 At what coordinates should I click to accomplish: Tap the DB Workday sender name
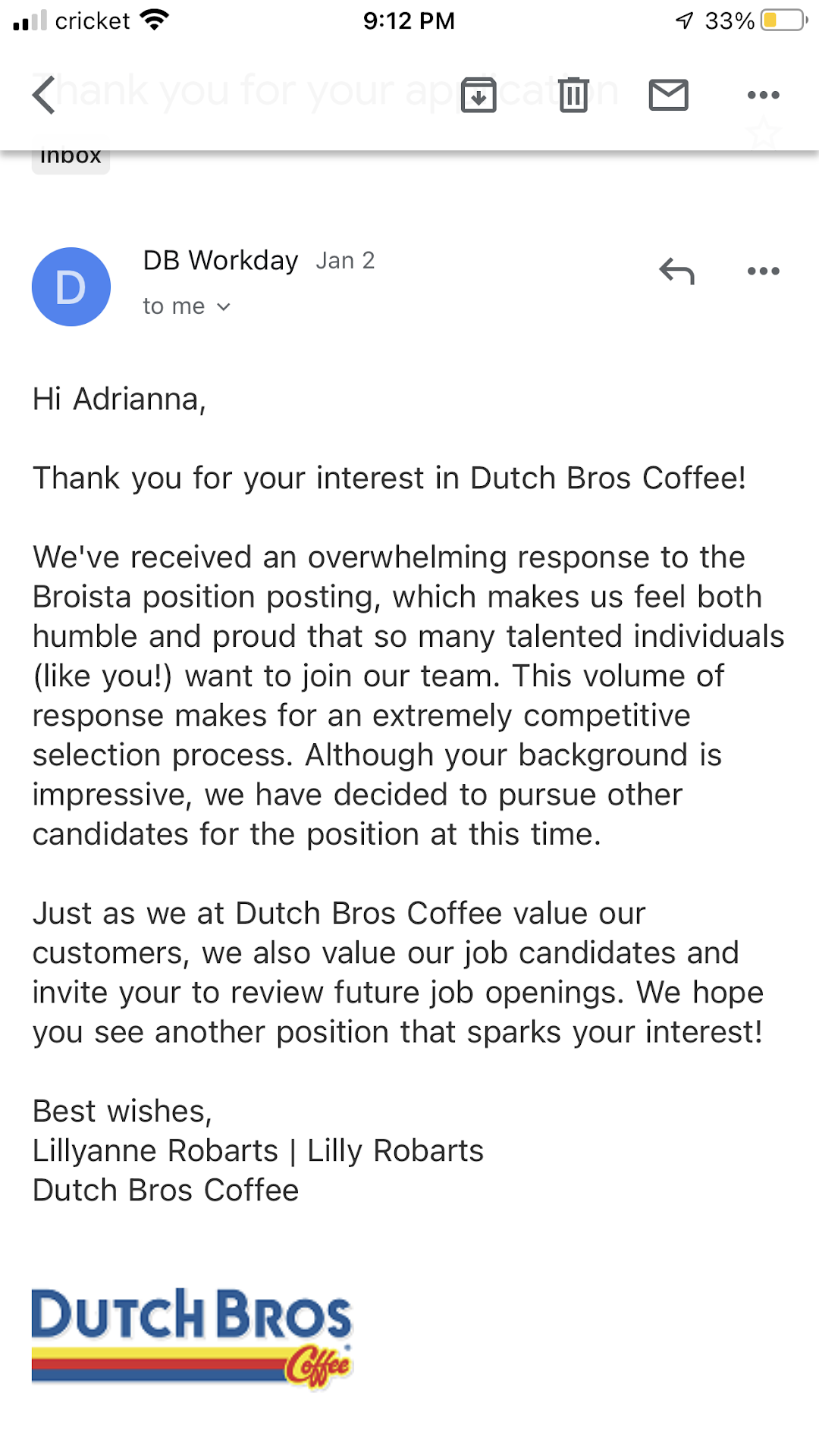coord(221,260)
